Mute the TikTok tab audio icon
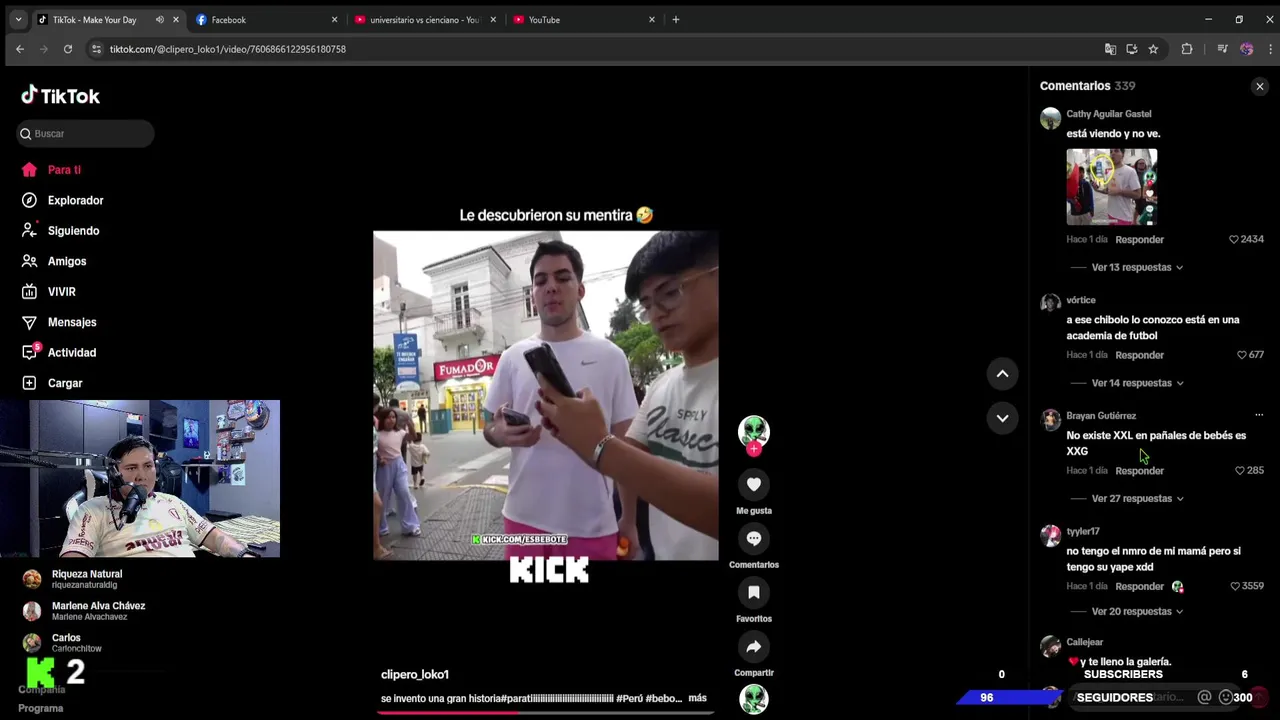Image resolution: width=1280 pixels, height=720 pixels. coord(160,20)
